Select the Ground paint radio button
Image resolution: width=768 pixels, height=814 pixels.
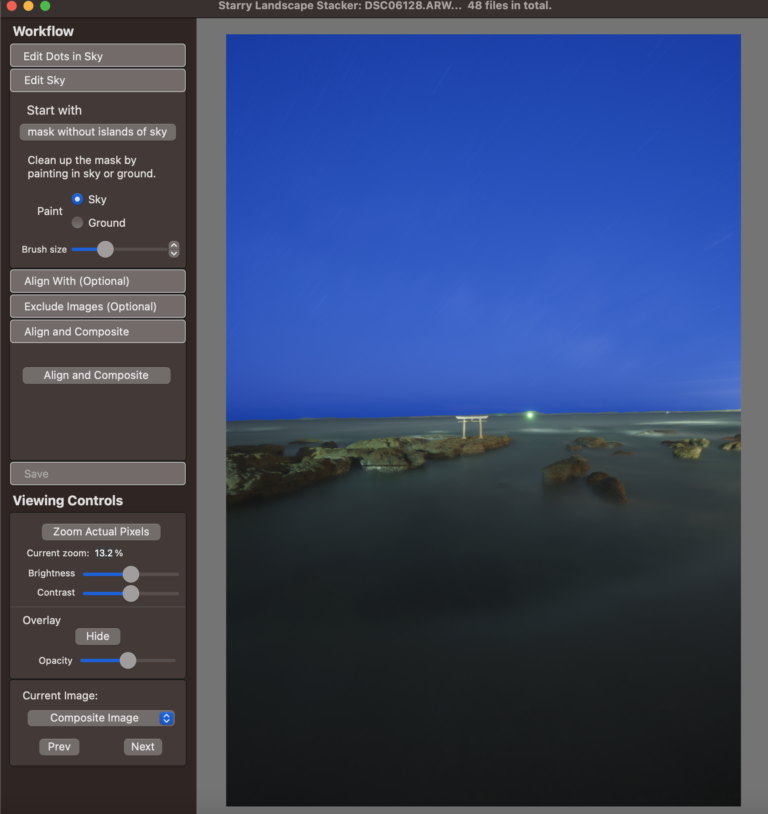[x=78, y=223]
